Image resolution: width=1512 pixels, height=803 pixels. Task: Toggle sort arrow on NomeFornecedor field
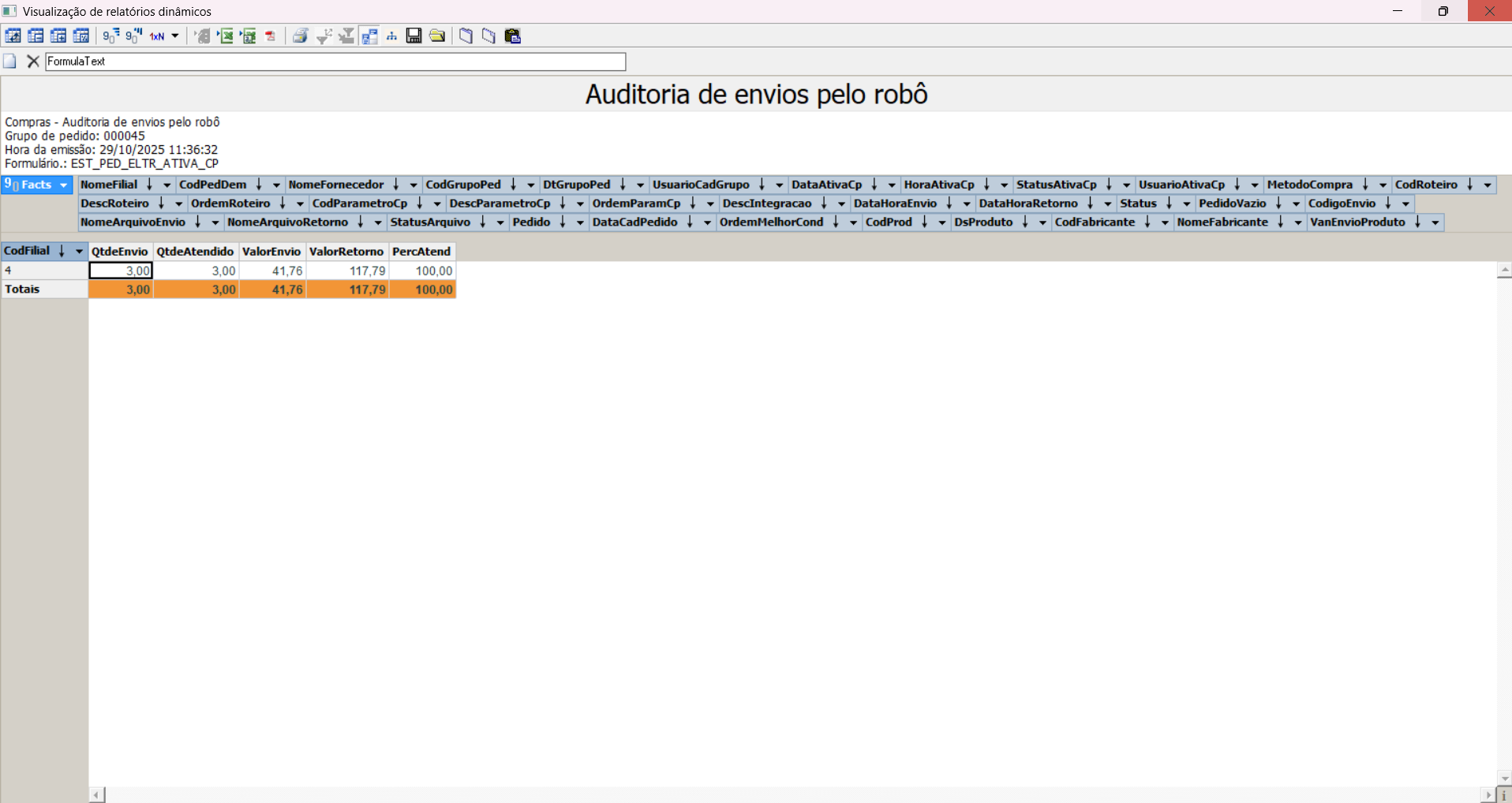click(x=396, y=185)
